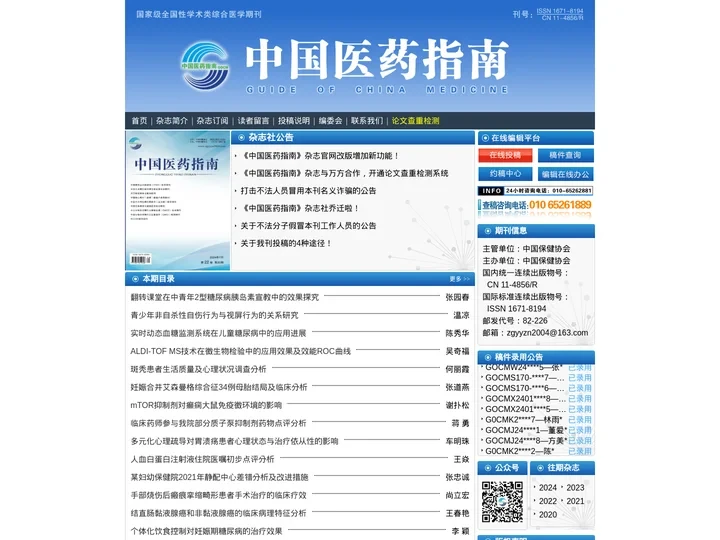Open accepted manuscript GOCMJ24****8—方美*
This screenshot has width=720, height=540.
point(526,441)
